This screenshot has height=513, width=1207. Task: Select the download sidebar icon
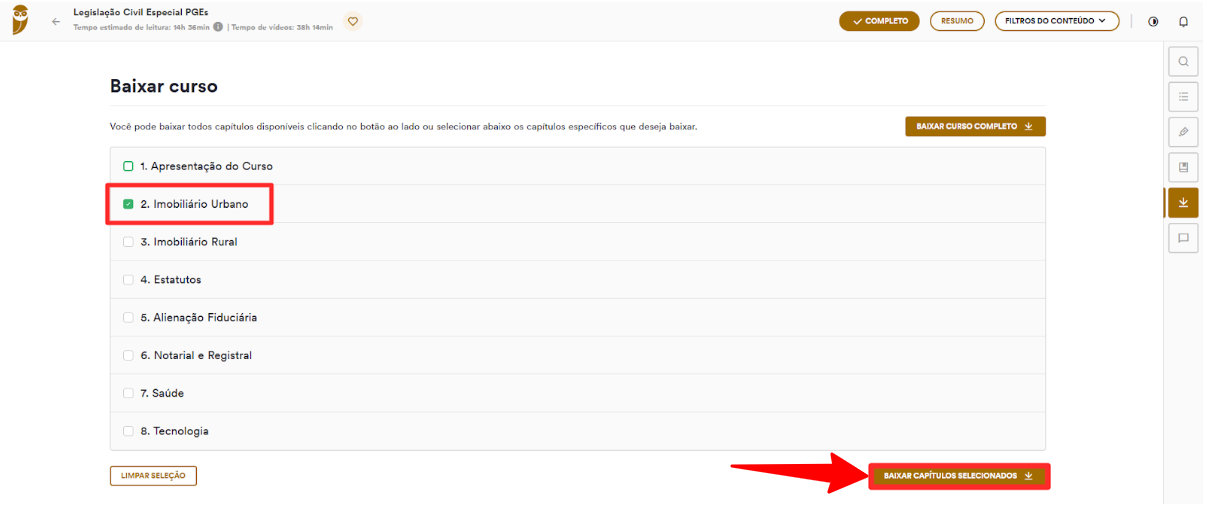click(x=1182, y=202)
